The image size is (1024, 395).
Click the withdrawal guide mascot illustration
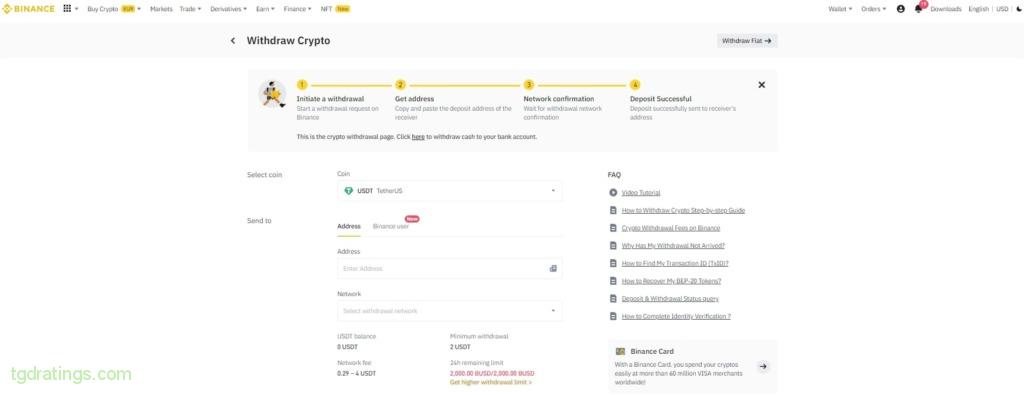(272, 95)
